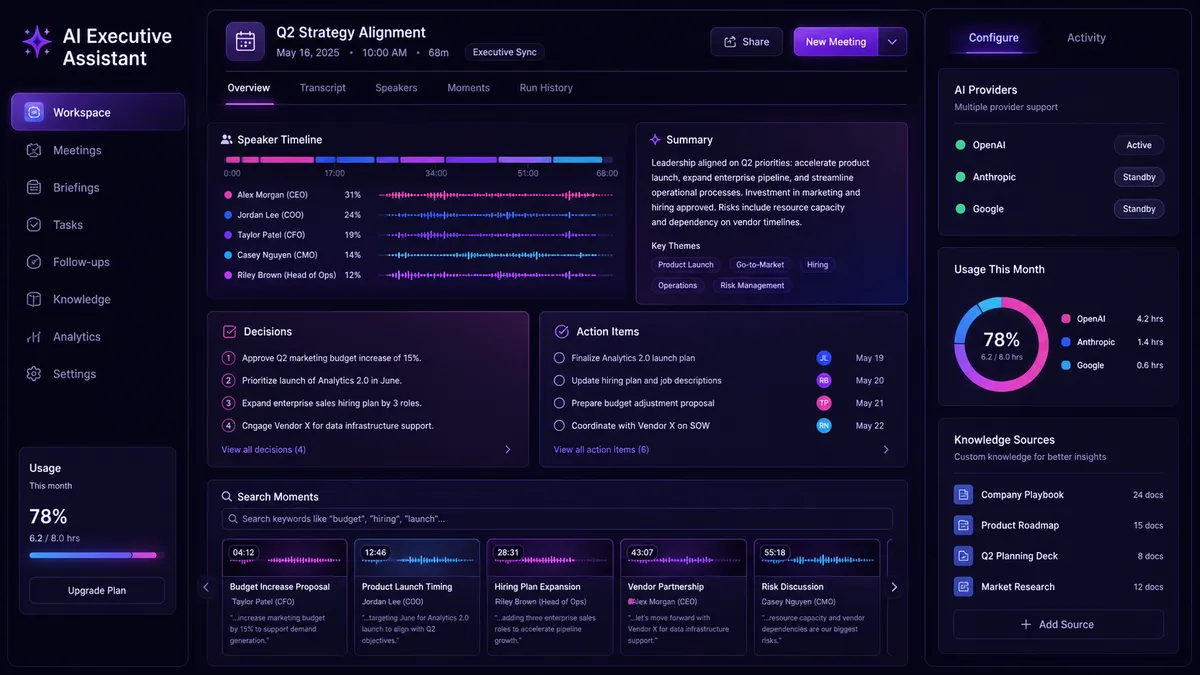This screenshot has width=1200, height=675.
Task: Select the Product Launch theme tag
Action: tap(686, 265)
